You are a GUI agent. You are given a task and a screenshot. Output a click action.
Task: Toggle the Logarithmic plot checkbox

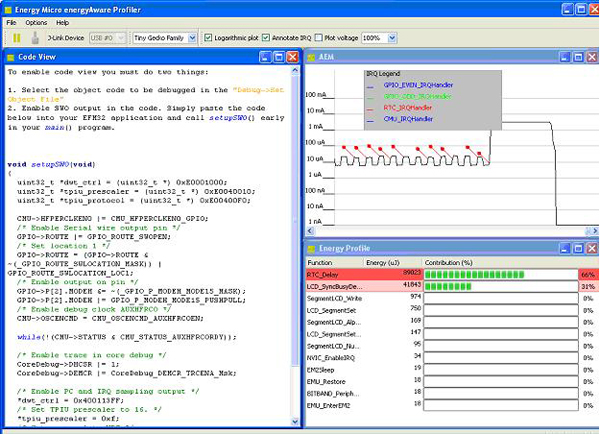[x=208, y=37]
